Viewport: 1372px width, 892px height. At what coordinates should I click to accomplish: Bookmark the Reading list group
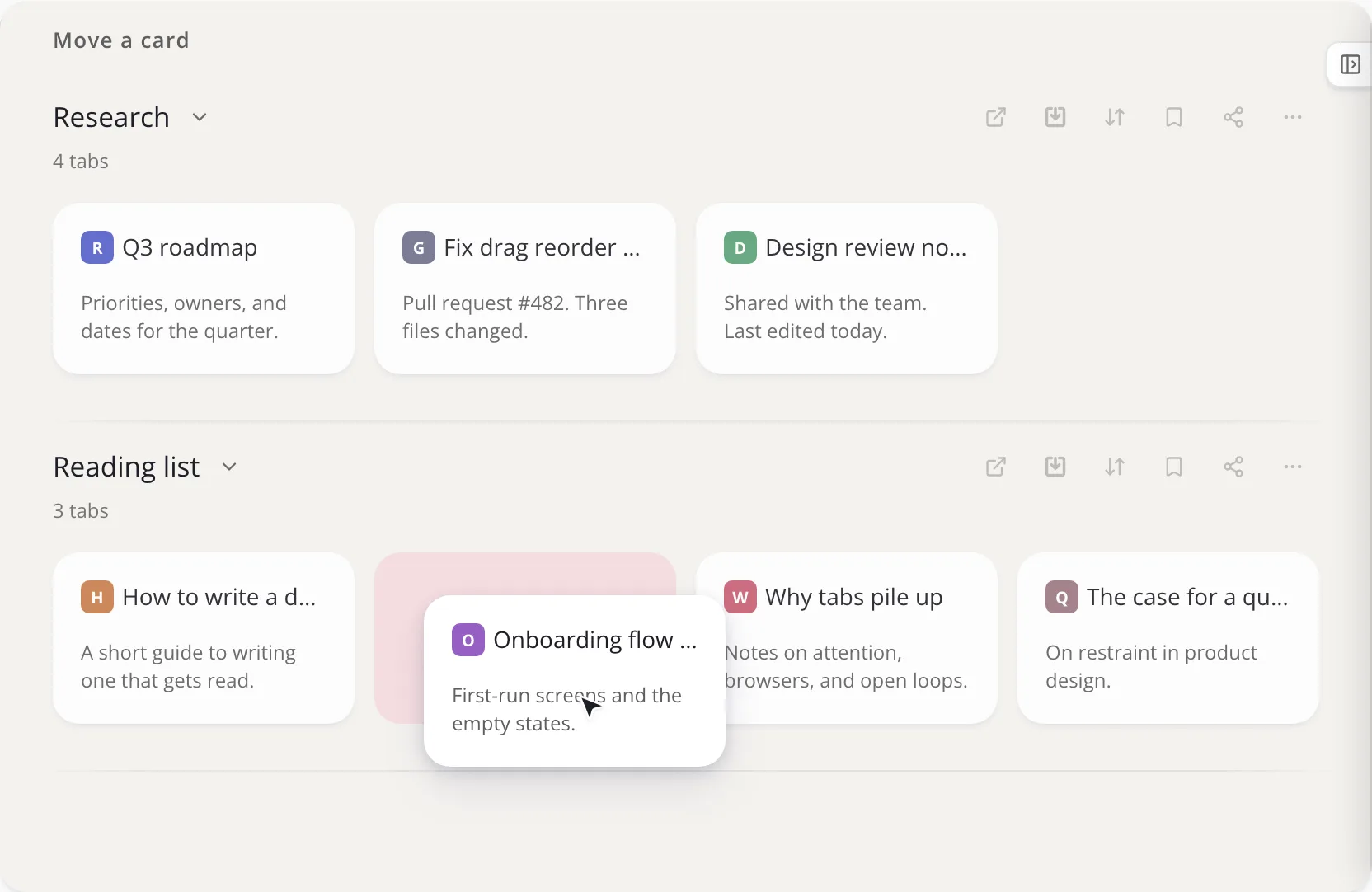1174,467
